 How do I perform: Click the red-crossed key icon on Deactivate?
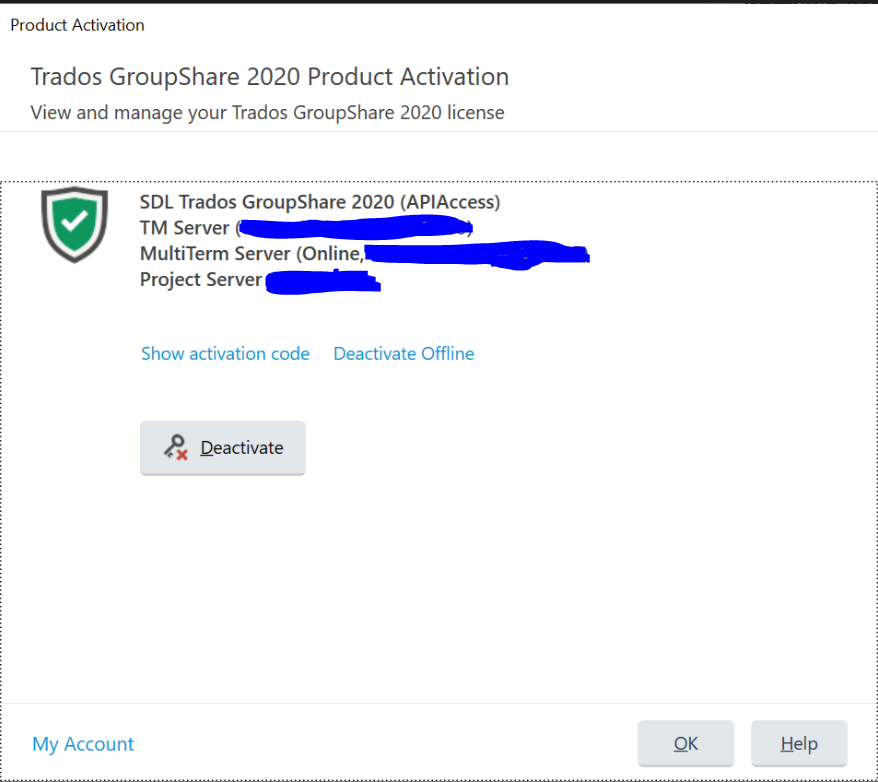[178, 447]
